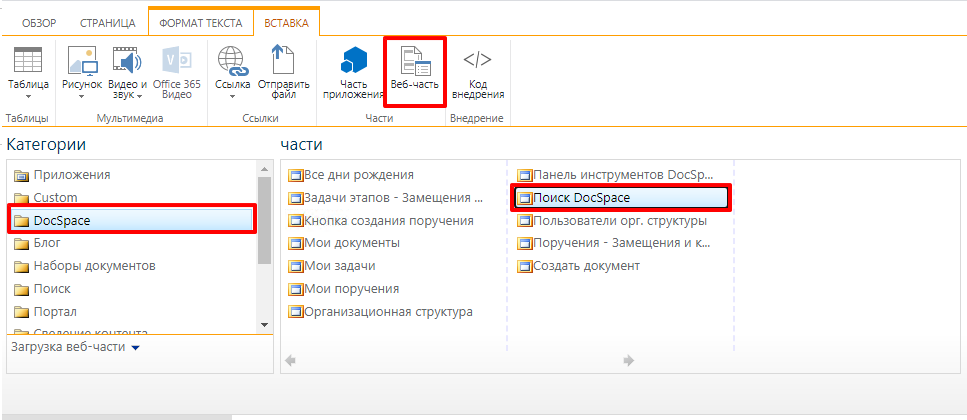Choose Кнопка создания поручения web part
967x420 pixels.
(381, 220)
